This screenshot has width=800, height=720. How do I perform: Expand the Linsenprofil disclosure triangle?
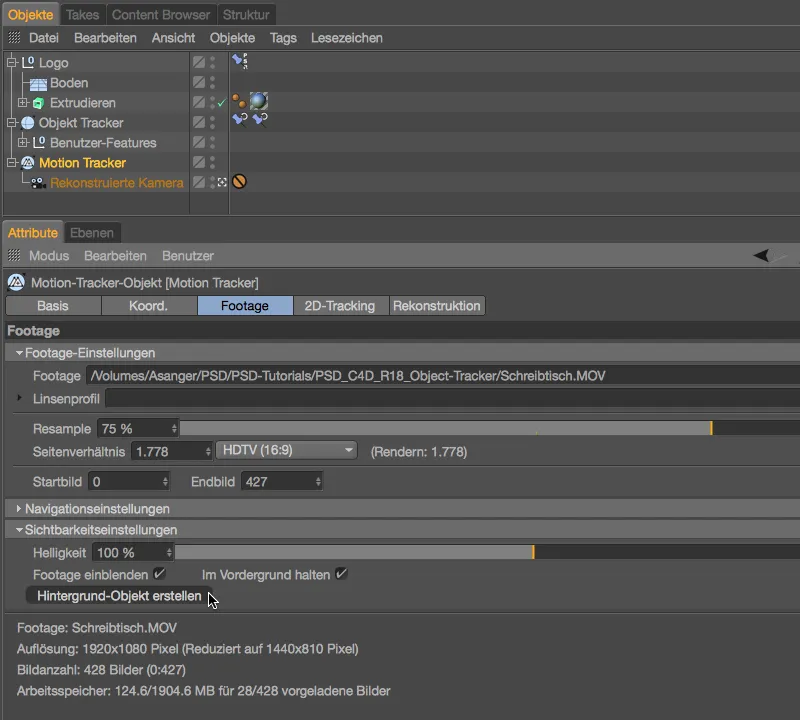tap(19, 398)
